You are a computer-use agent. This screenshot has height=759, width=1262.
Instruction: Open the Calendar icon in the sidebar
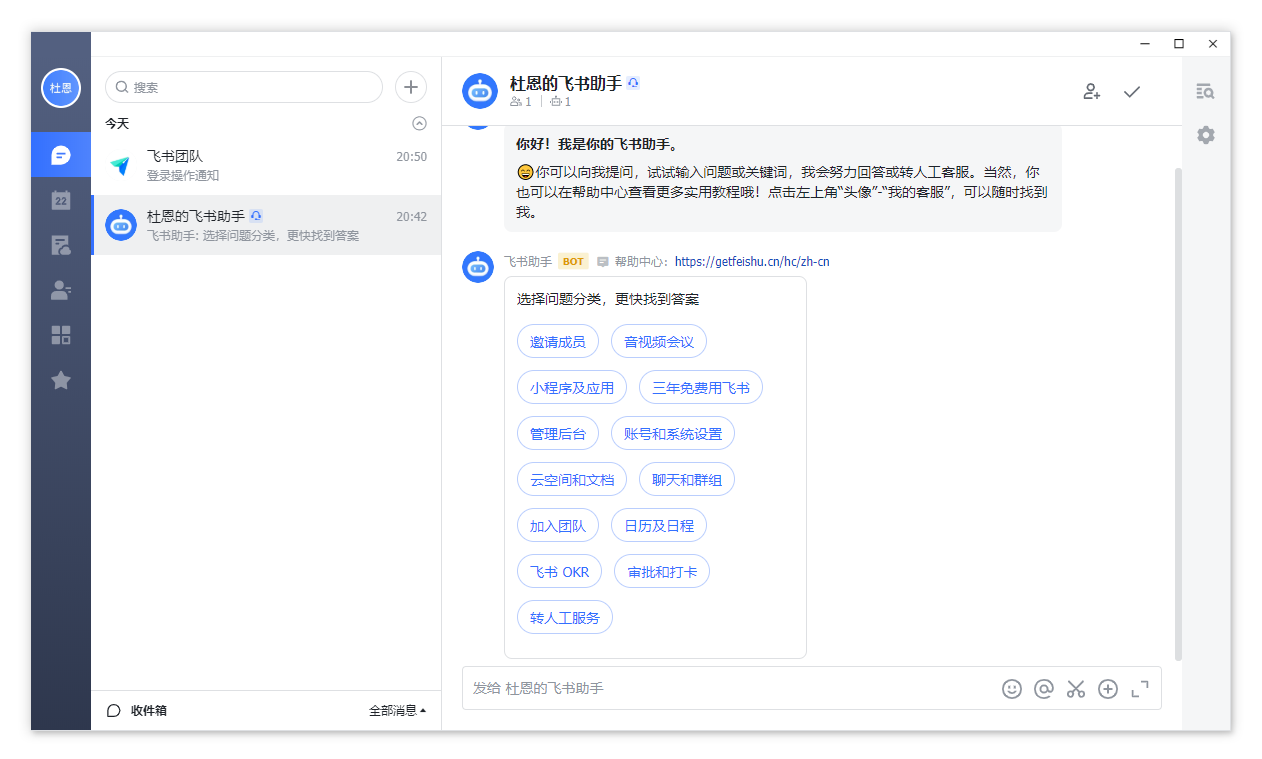[61, 200]
